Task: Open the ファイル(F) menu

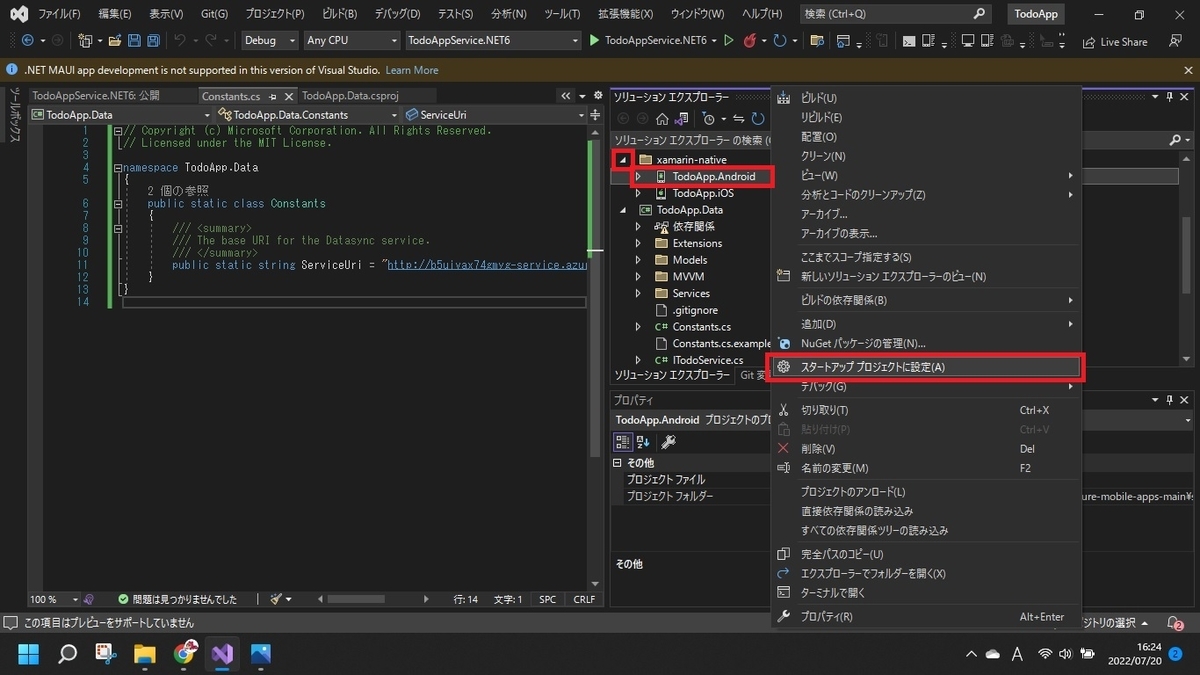Action: click(x=59, y=14)
